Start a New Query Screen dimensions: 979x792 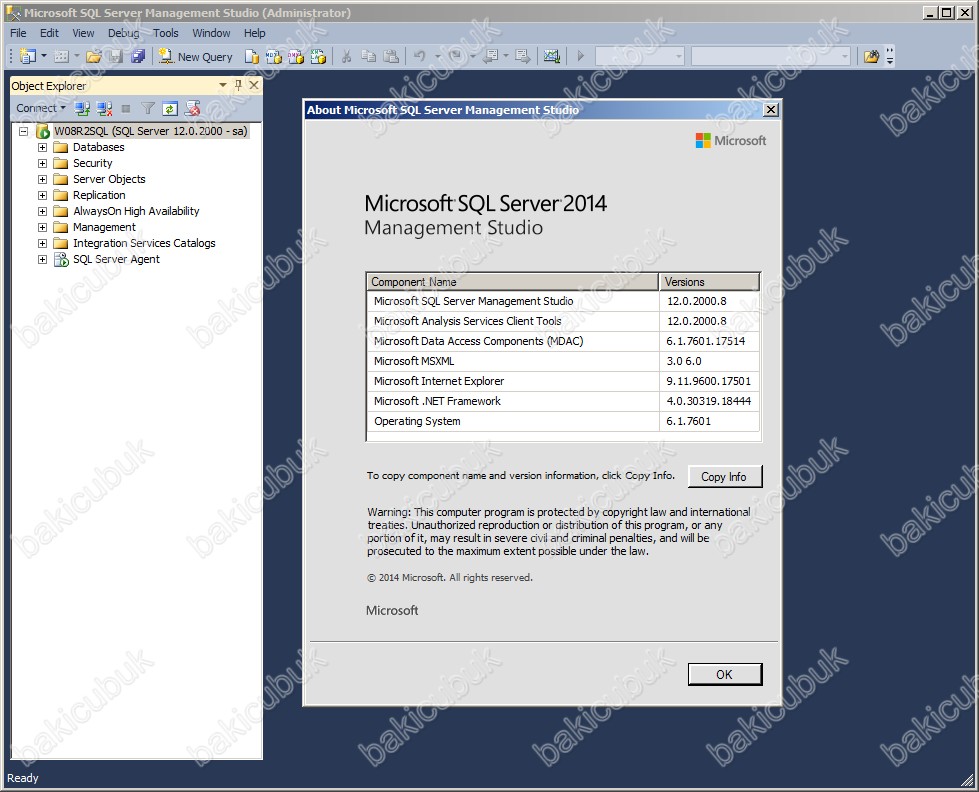click(195, 57)
